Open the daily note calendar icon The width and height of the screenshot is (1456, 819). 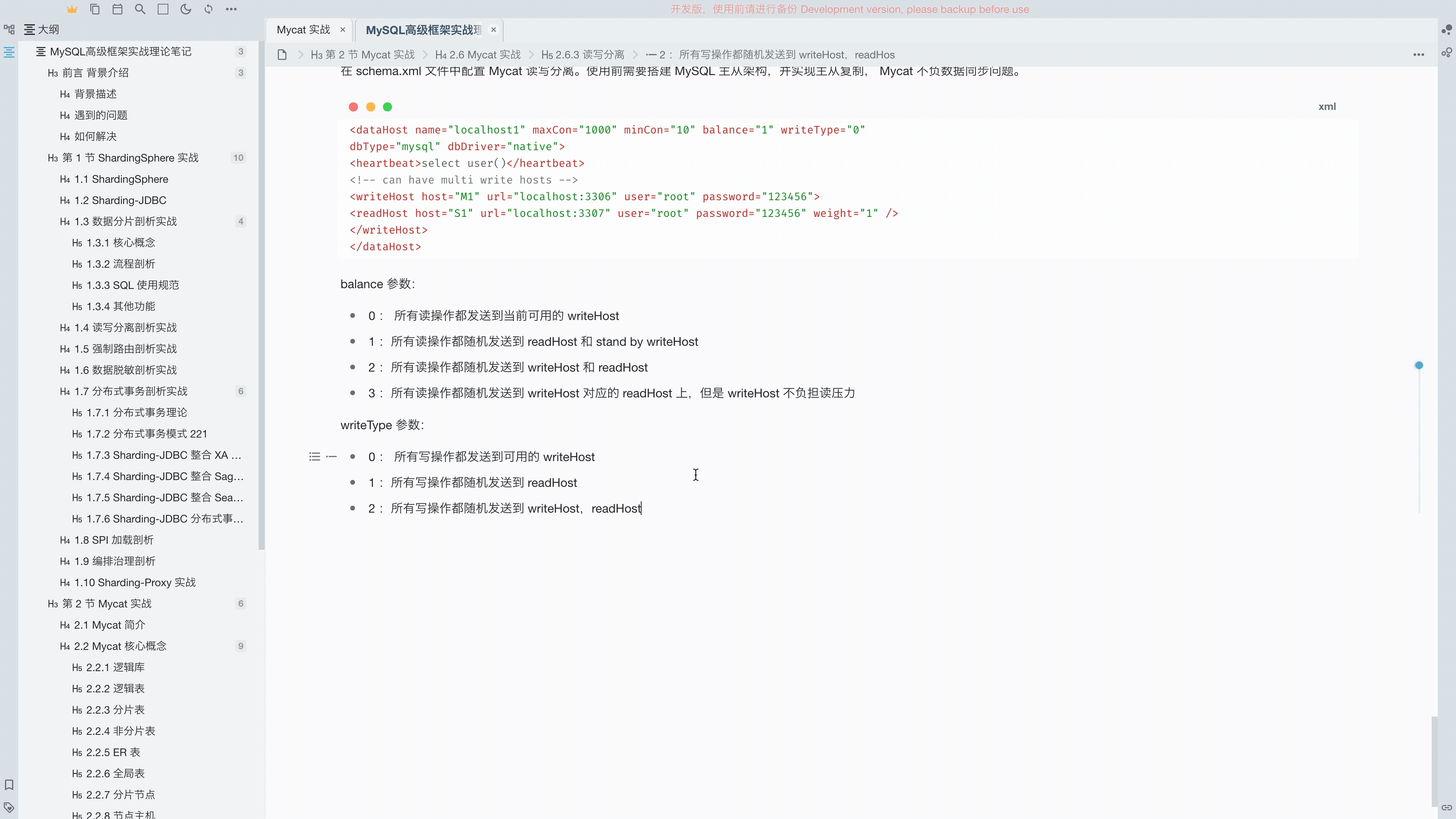click(x=118, y=9)
